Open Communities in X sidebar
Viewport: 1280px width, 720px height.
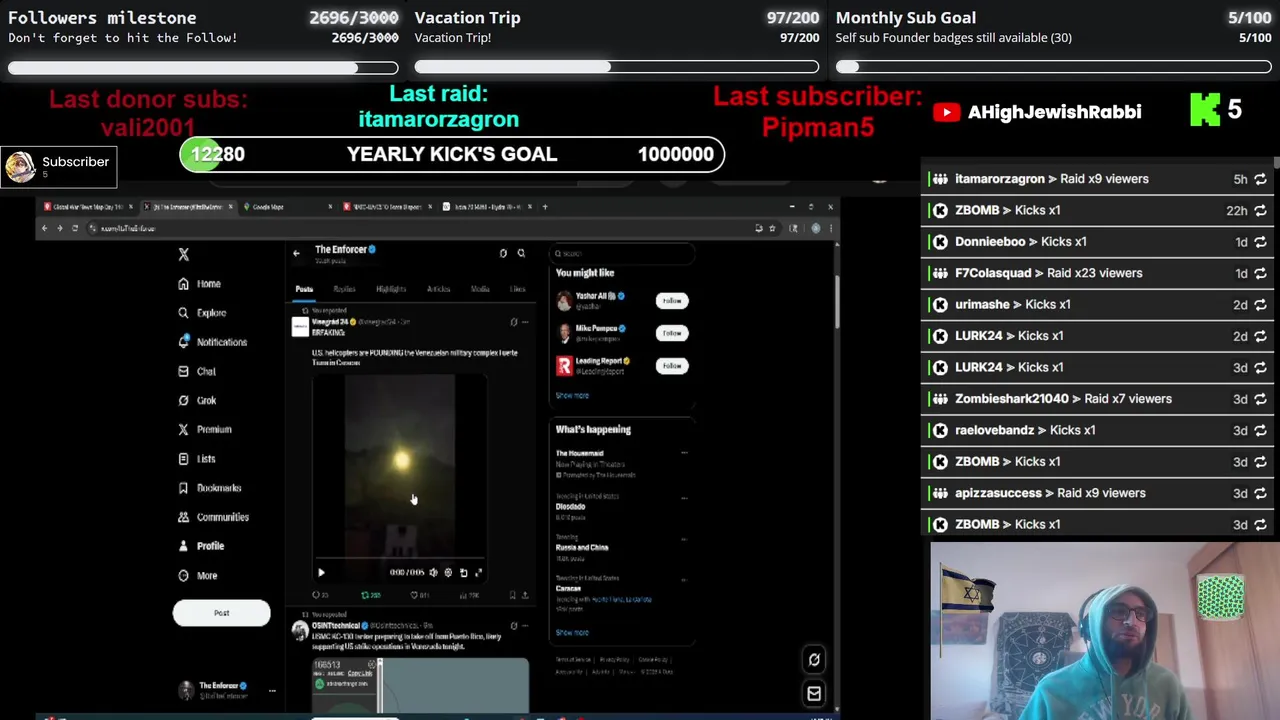click(x=213, y=517)
